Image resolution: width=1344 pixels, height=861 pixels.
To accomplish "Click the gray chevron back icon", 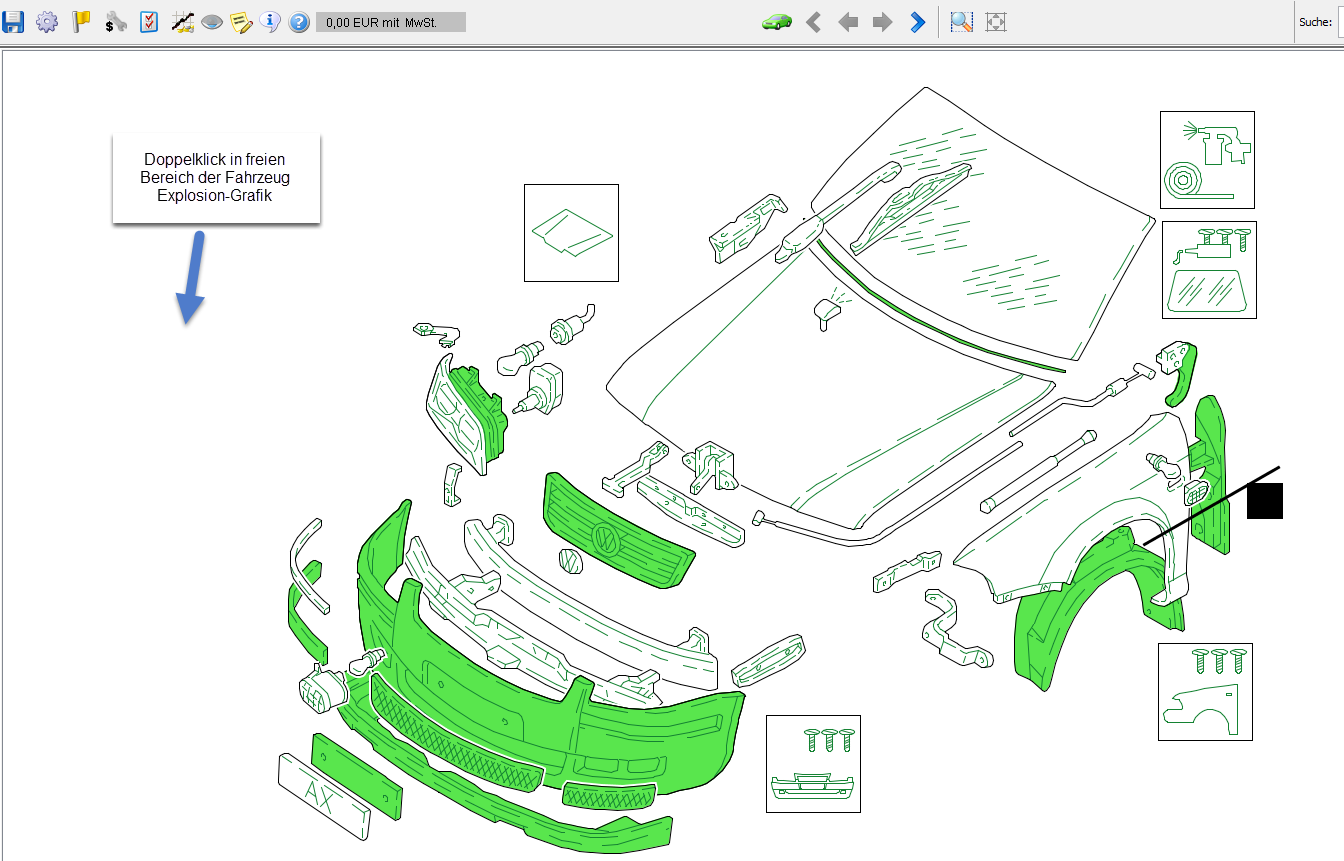I will 814,21.
